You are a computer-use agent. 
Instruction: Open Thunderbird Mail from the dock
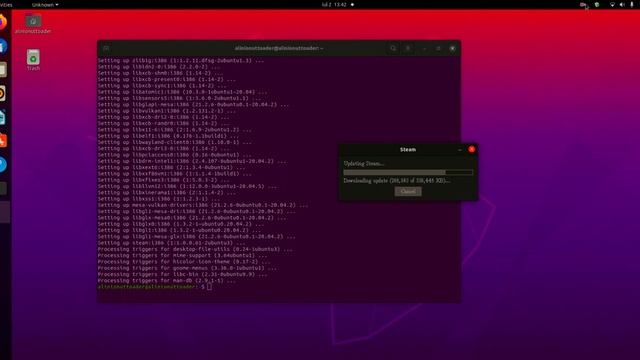[2, 46]
